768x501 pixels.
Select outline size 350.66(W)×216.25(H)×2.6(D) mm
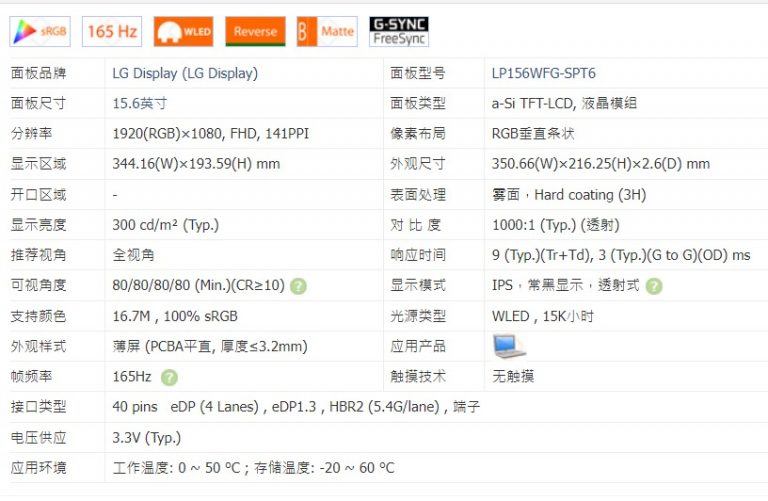click(601, 164)
